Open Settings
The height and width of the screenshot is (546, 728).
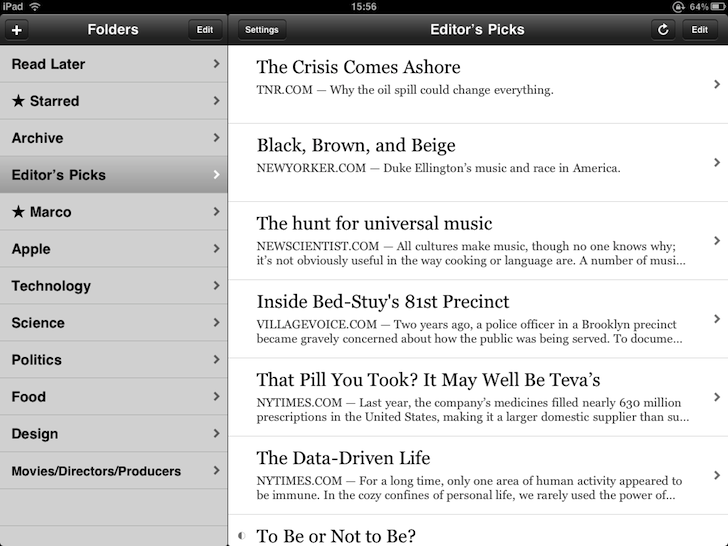tap(262, 30)
